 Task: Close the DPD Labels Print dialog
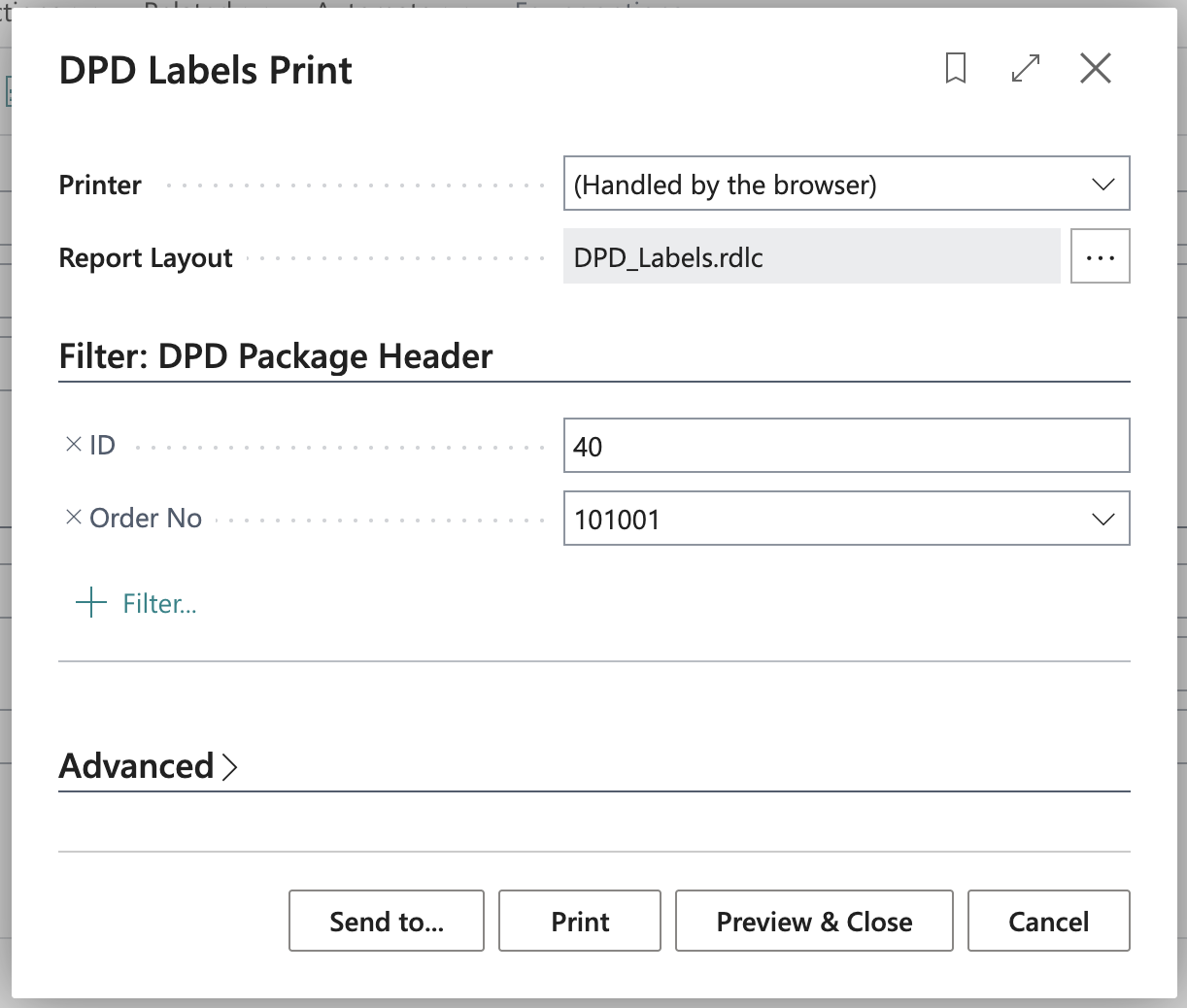(x=1095, y=69)
